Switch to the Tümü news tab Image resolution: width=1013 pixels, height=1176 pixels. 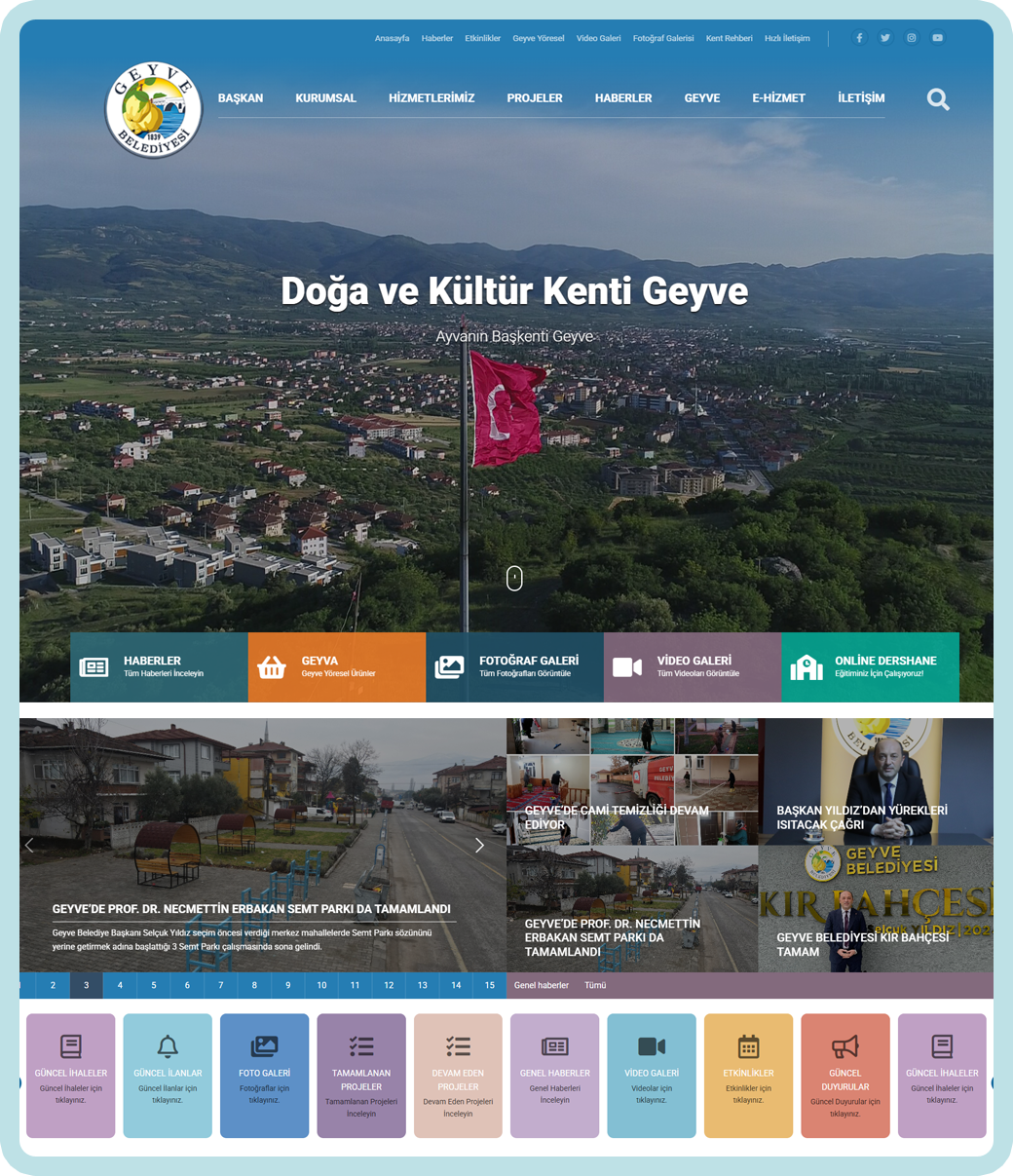click(595, 985)
